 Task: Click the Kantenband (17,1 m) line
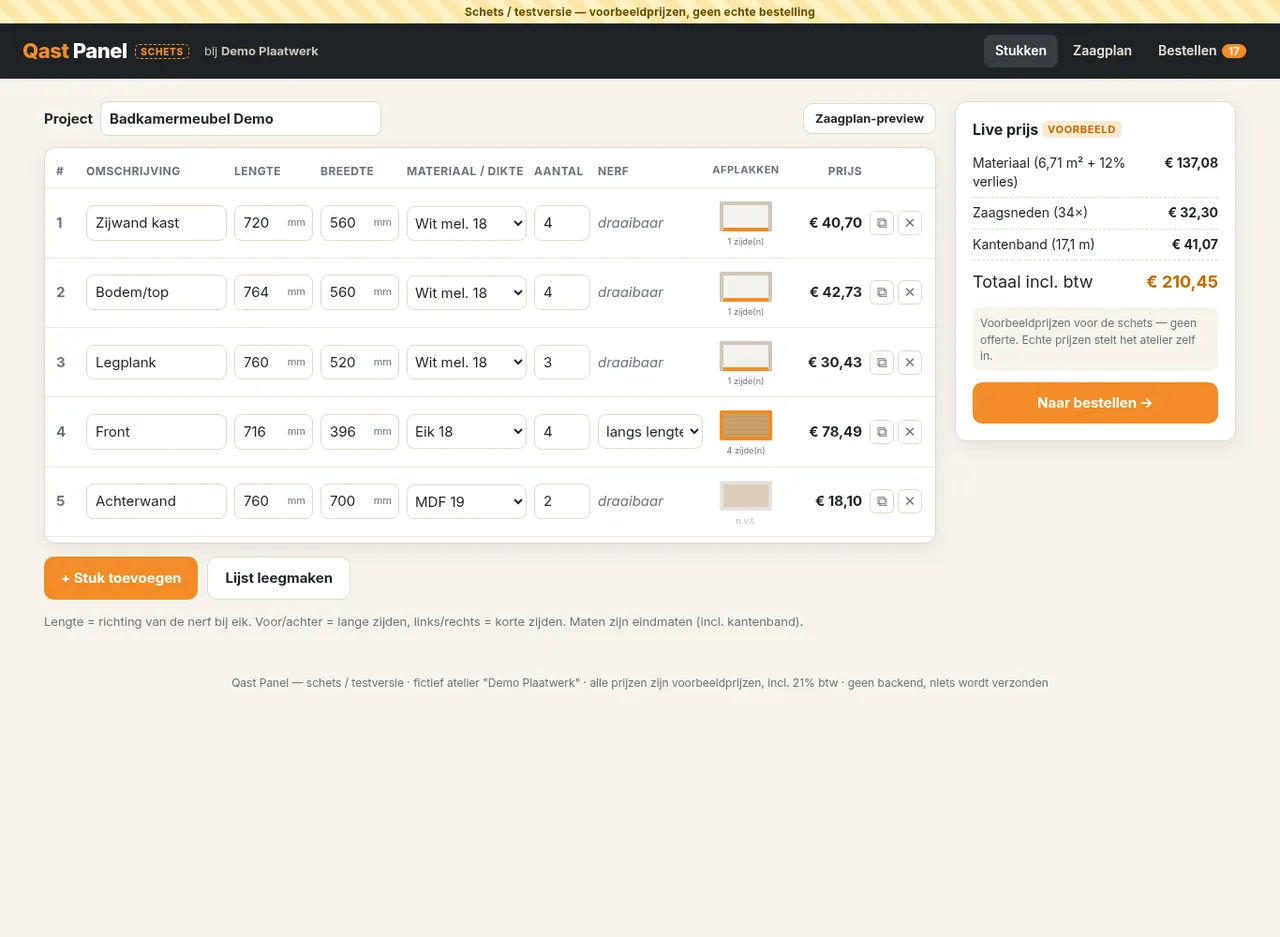(1095, 244)
